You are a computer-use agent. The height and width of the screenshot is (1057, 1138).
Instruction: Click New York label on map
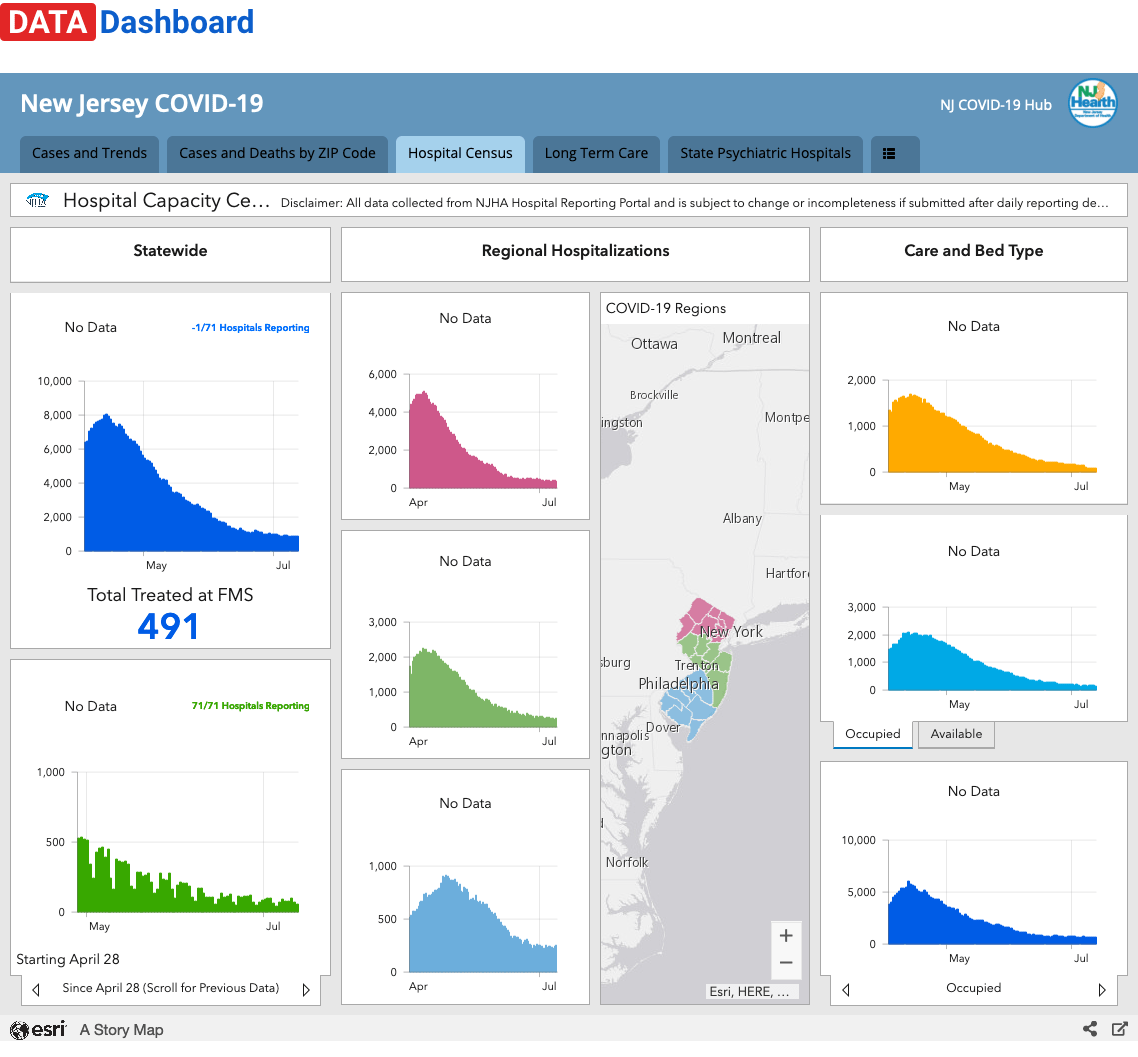[x=731, y=632]
